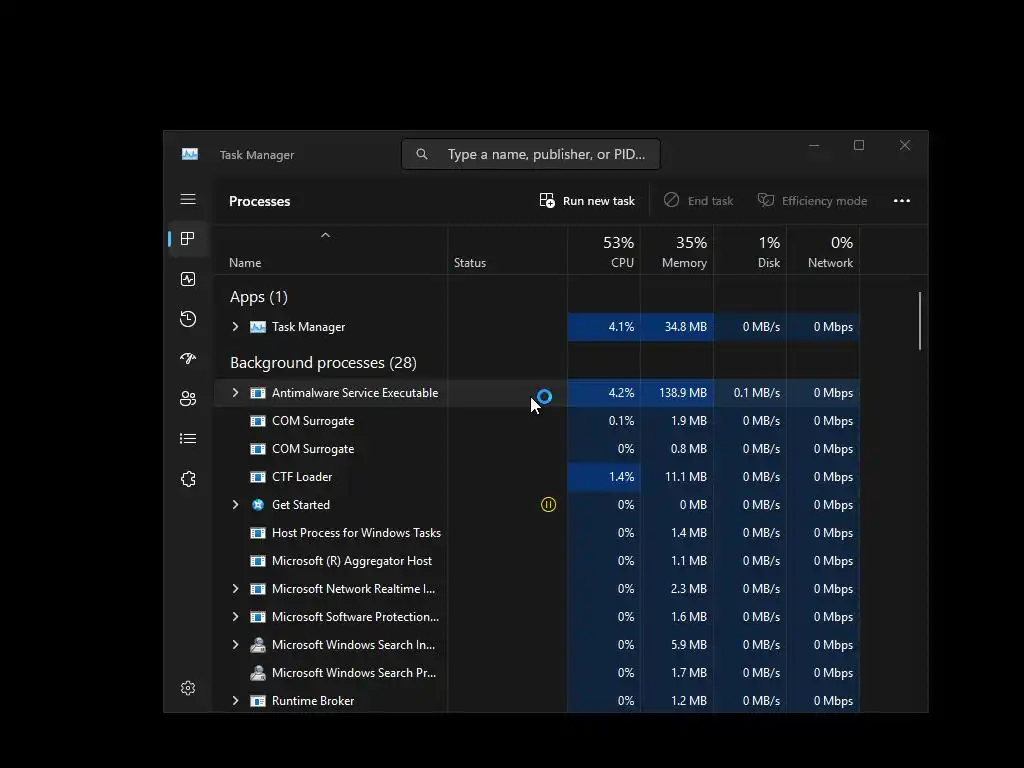The image size is (1024, 768).
Task: Open Users page in sidebar
Action: tap(188, 398)
